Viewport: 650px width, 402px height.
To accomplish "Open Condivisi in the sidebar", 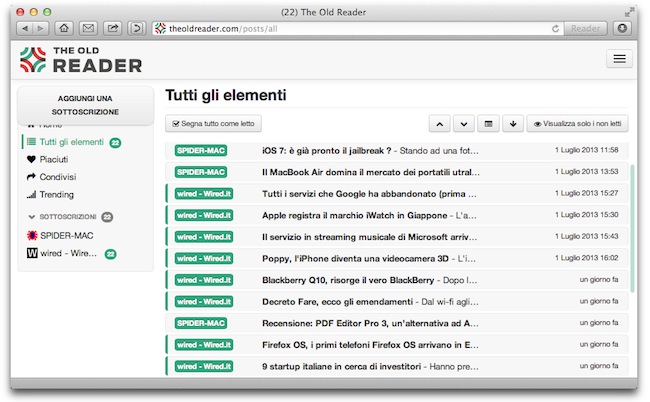I will point(58,177).
